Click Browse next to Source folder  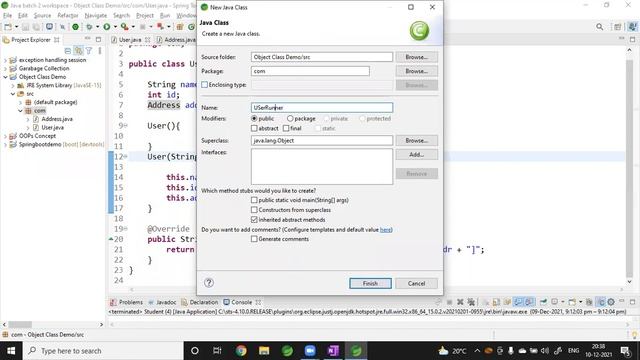[x=416, y=57]
